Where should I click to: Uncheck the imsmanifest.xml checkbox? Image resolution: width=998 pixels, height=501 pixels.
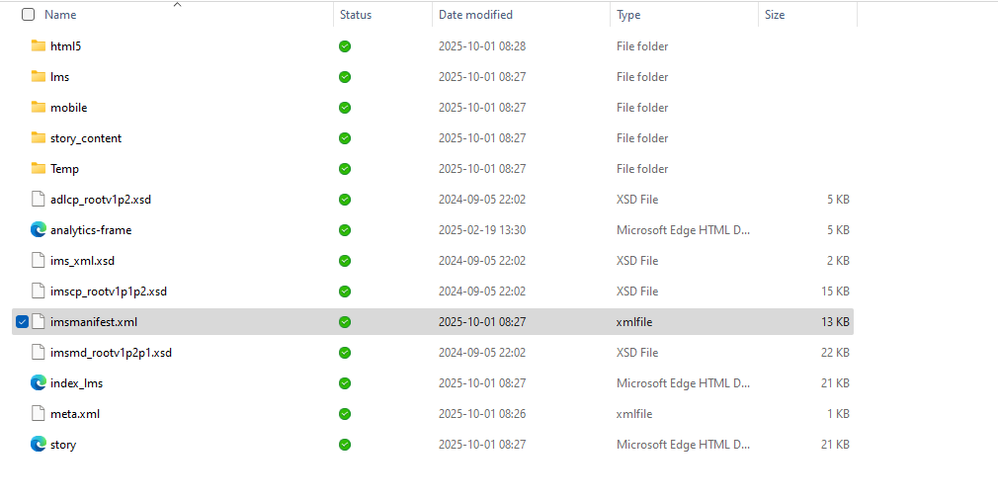click(x=23, y=322)
